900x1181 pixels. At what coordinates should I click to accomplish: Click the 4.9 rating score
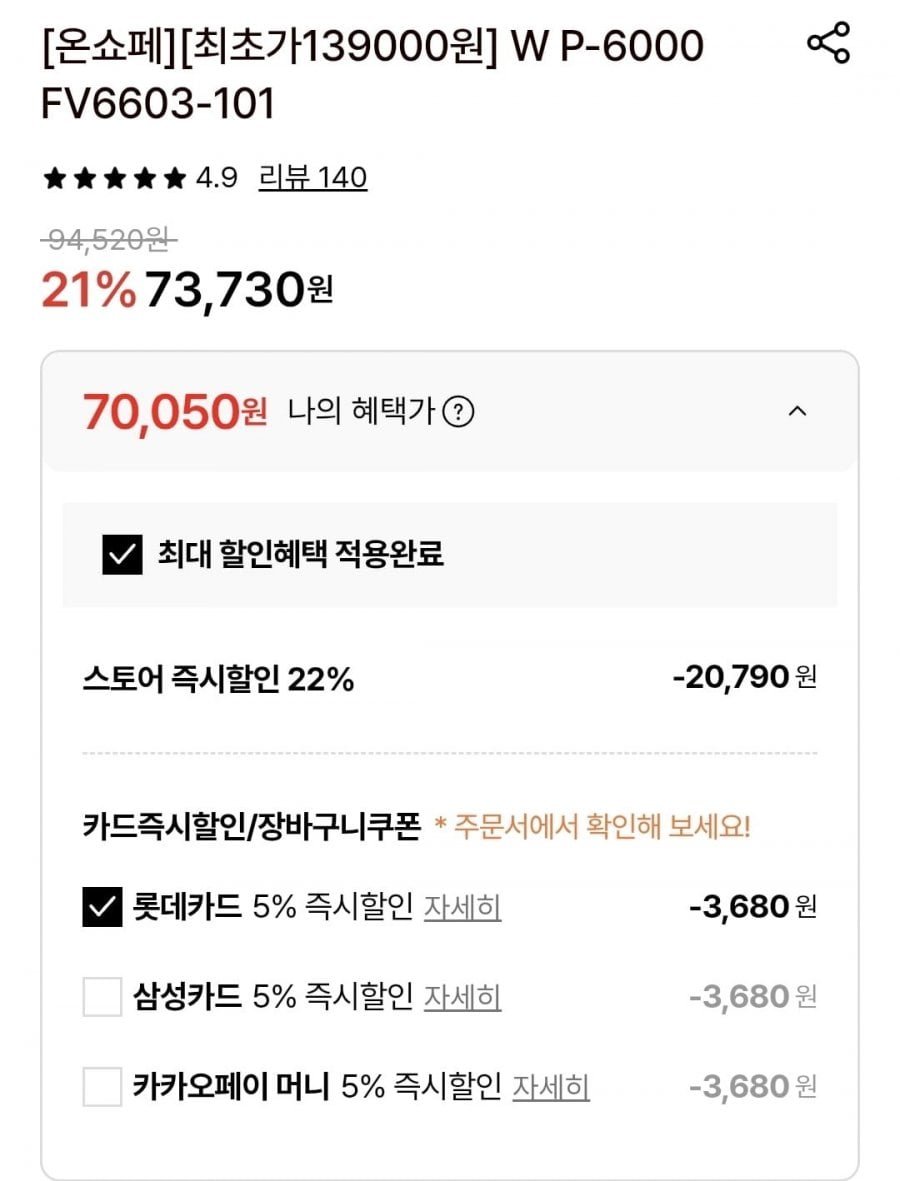[216, 179]
